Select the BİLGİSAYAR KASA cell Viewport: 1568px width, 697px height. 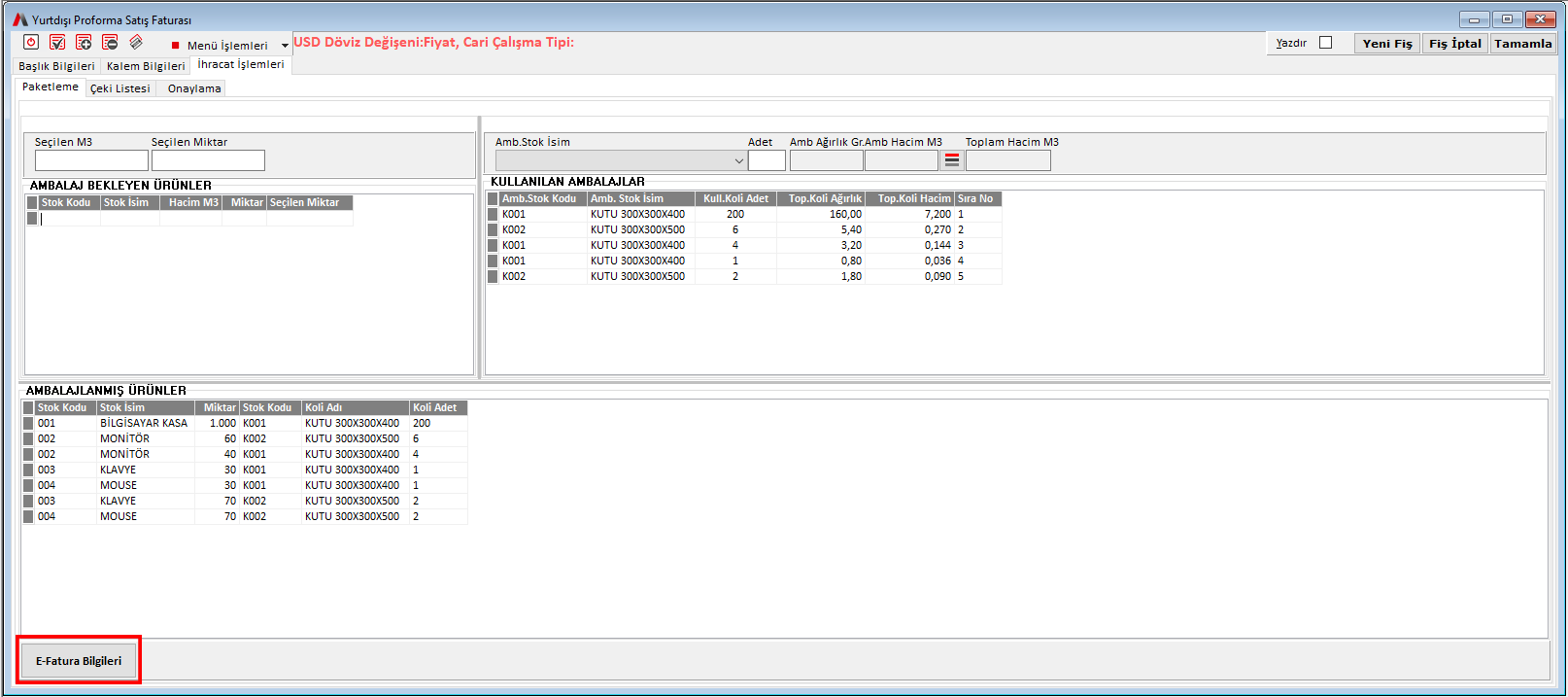click(146, 424)
